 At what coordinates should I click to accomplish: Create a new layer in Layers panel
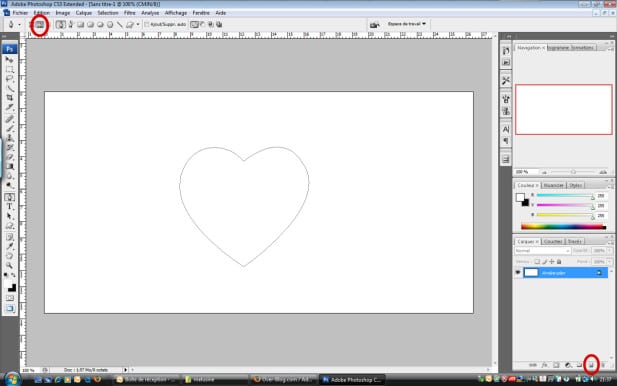(591, 365)
